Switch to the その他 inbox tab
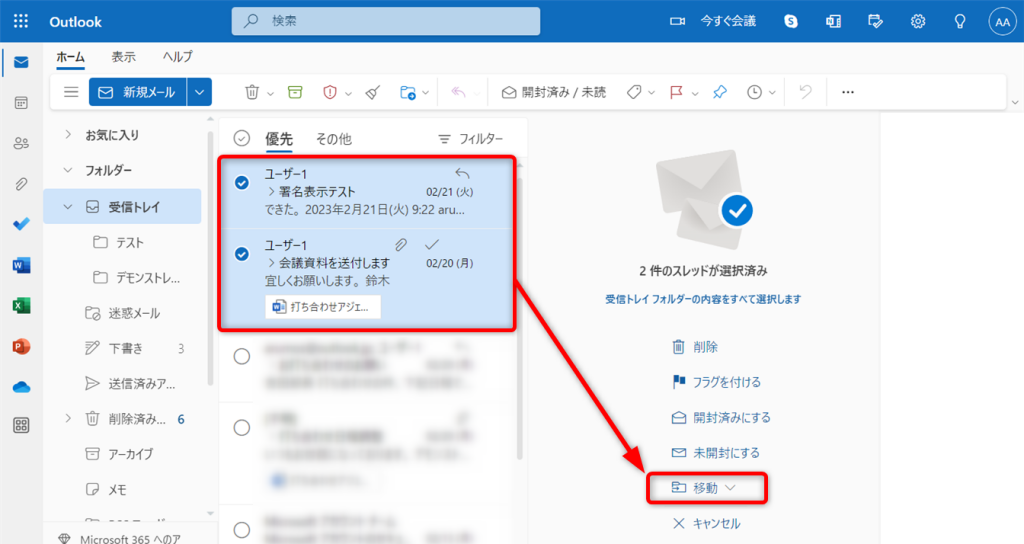 [x=334, y=138]
